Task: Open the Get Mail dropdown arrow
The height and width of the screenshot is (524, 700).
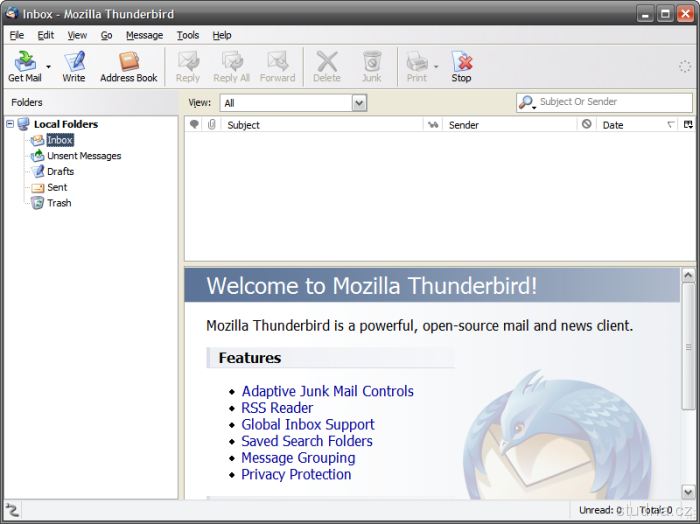Action: 48,67
